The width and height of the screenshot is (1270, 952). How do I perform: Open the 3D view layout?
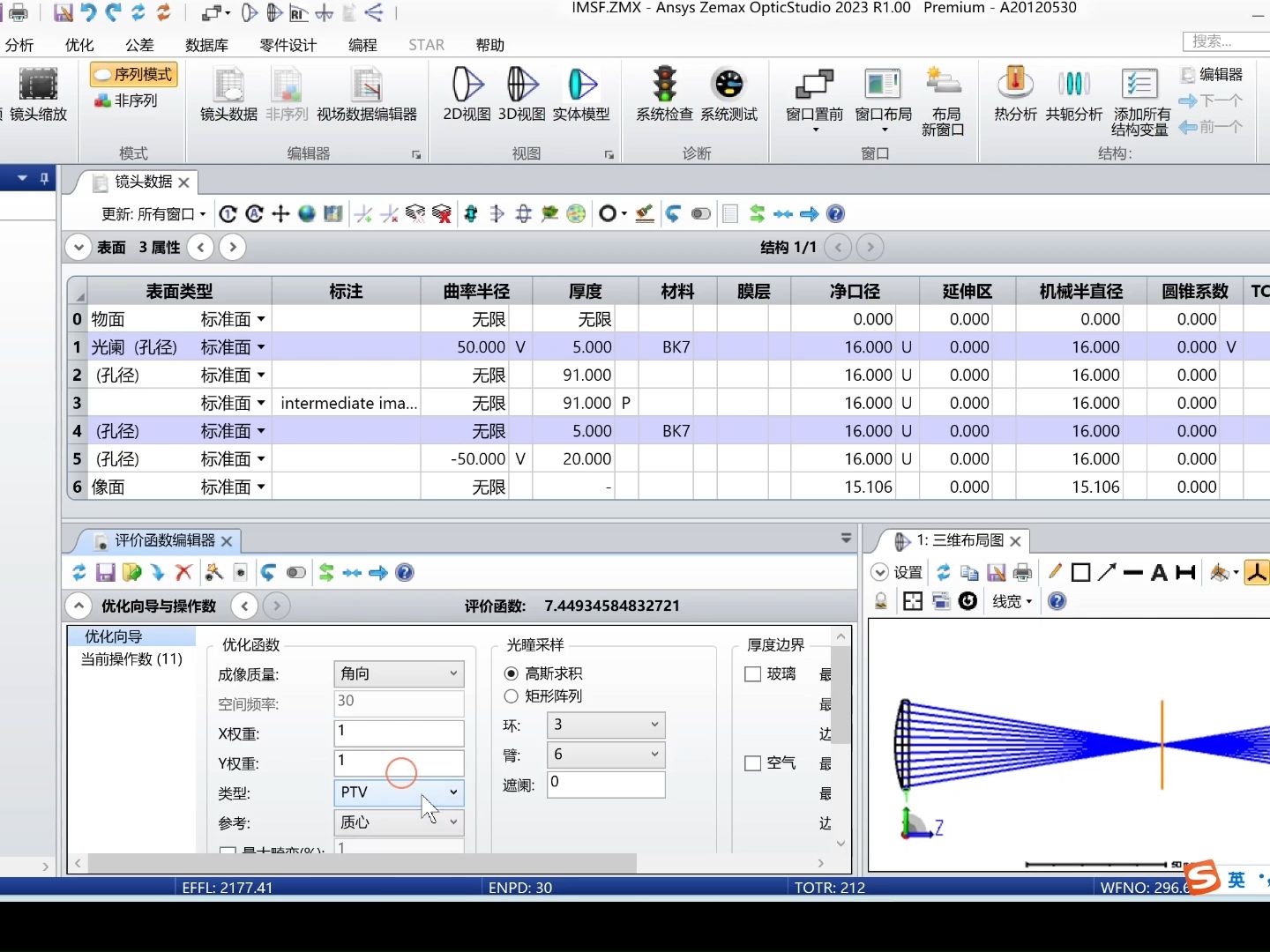(x=522, y=94)
